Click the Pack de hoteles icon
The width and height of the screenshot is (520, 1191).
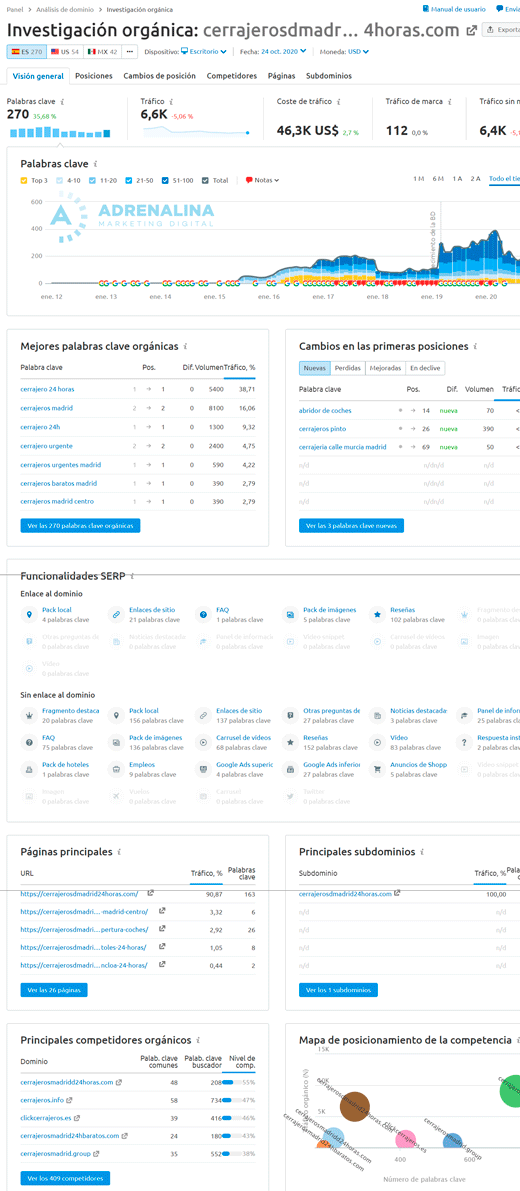click(29, 769)
